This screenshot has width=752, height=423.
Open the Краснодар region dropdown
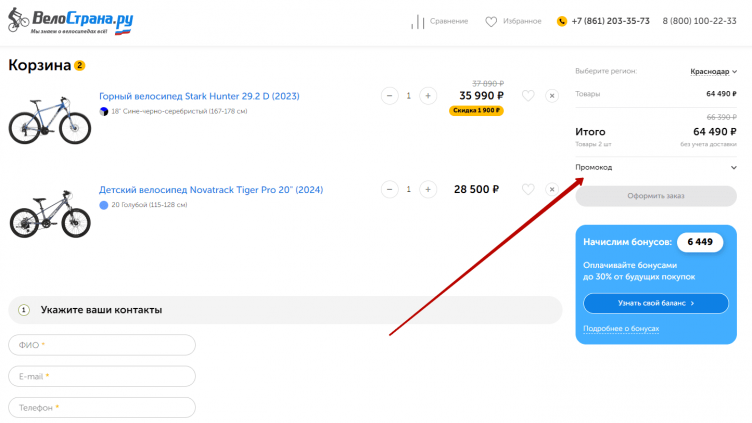tap(713, 72)
